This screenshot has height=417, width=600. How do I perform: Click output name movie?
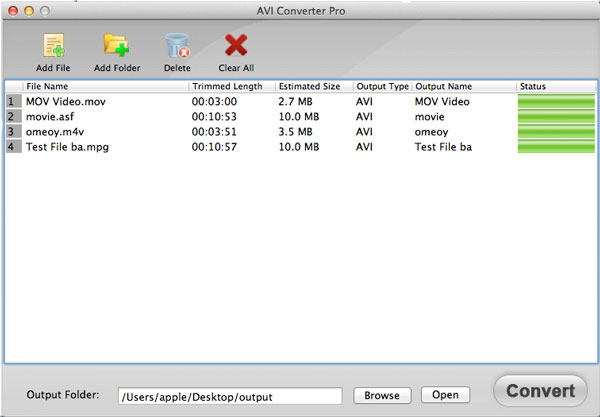point(429,117)
